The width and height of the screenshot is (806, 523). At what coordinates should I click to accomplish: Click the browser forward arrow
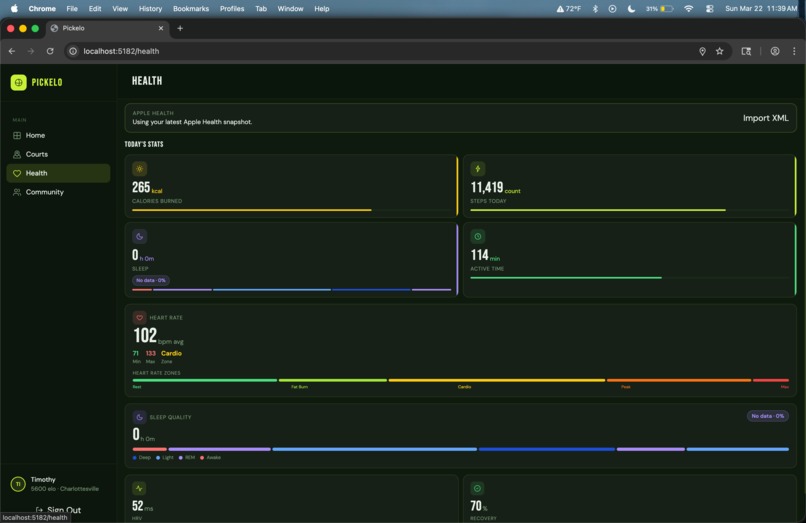pos(31,51)
